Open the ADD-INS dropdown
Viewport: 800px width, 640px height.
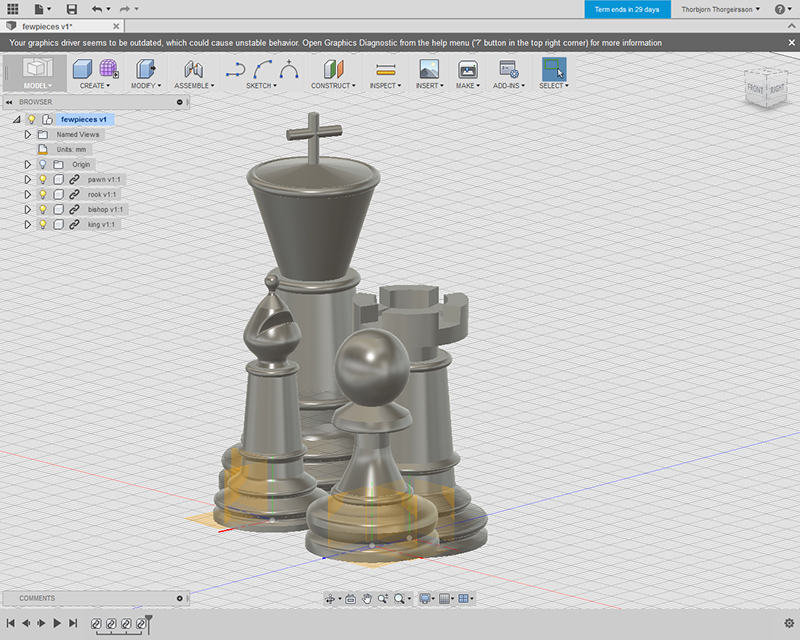(x=509, y=86)
